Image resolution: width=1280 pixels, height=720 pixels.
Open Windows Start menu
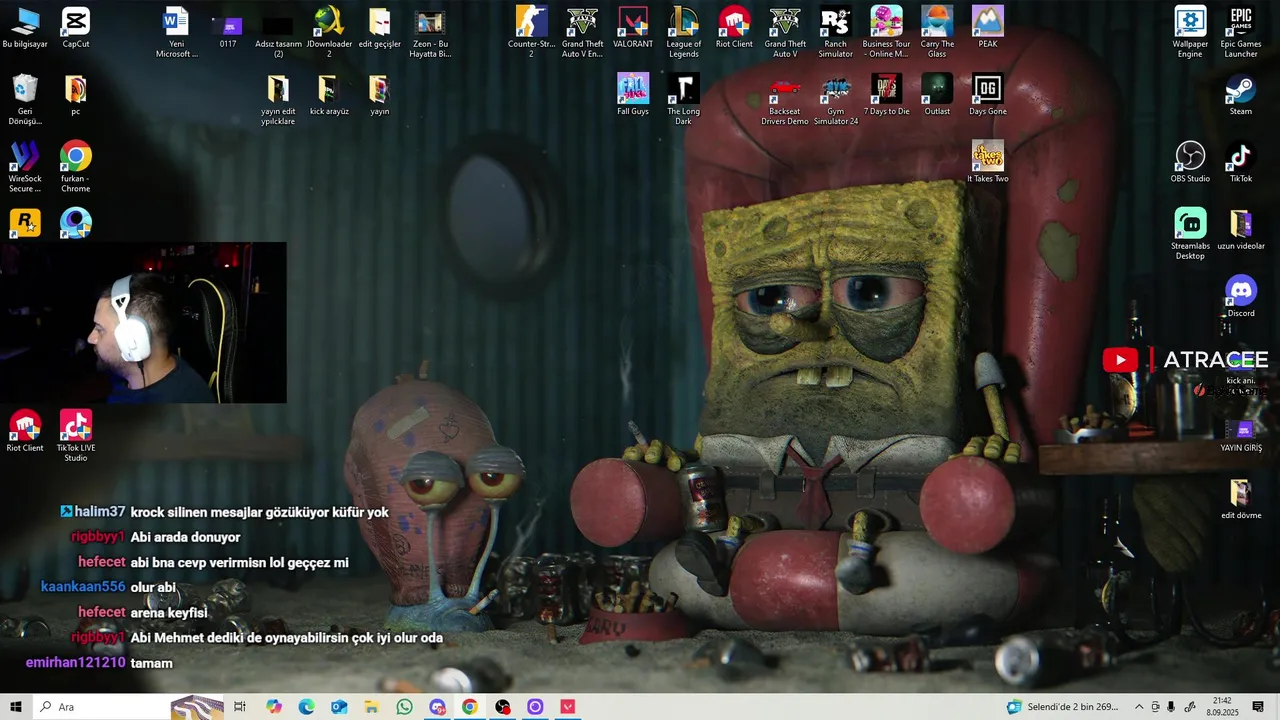[x=16, y=707]
